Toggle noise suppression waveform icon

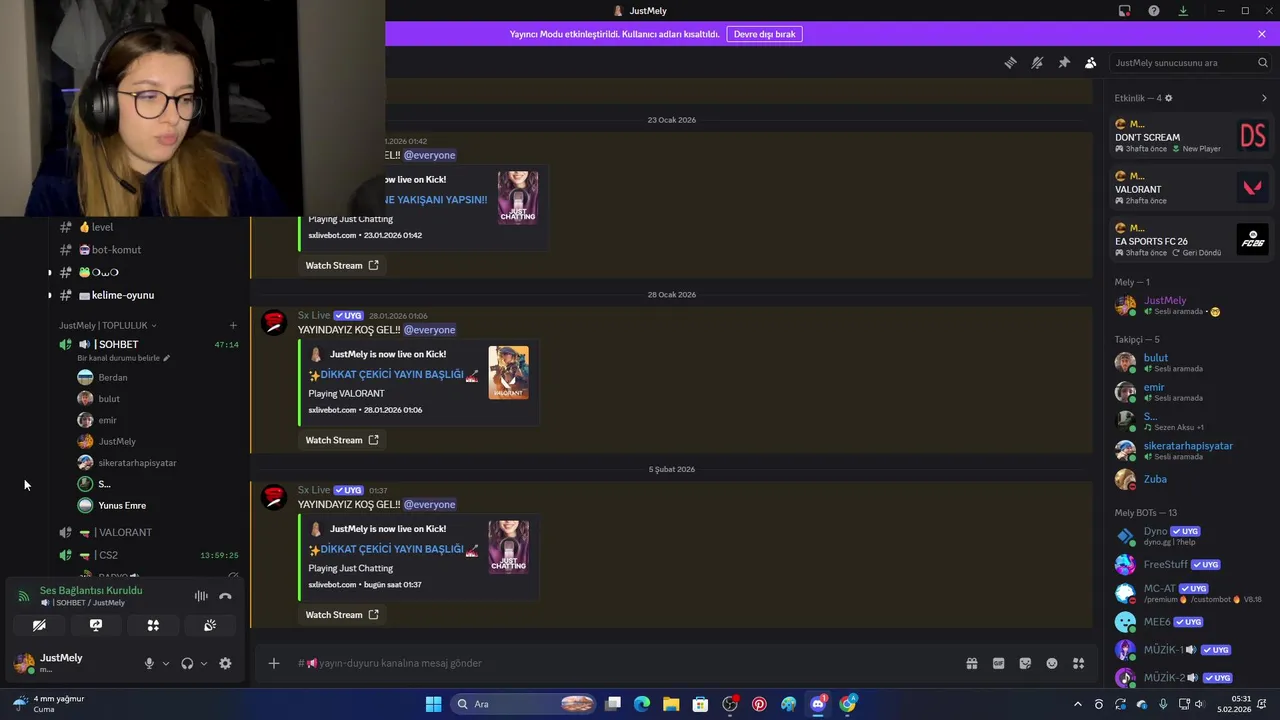[x=201, y=596]
